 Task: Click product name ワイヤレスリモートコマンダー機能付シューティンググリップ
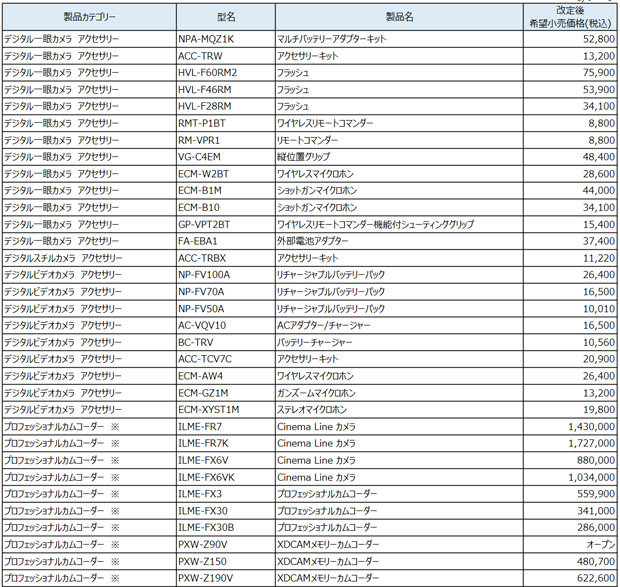(x=375, y=225)
